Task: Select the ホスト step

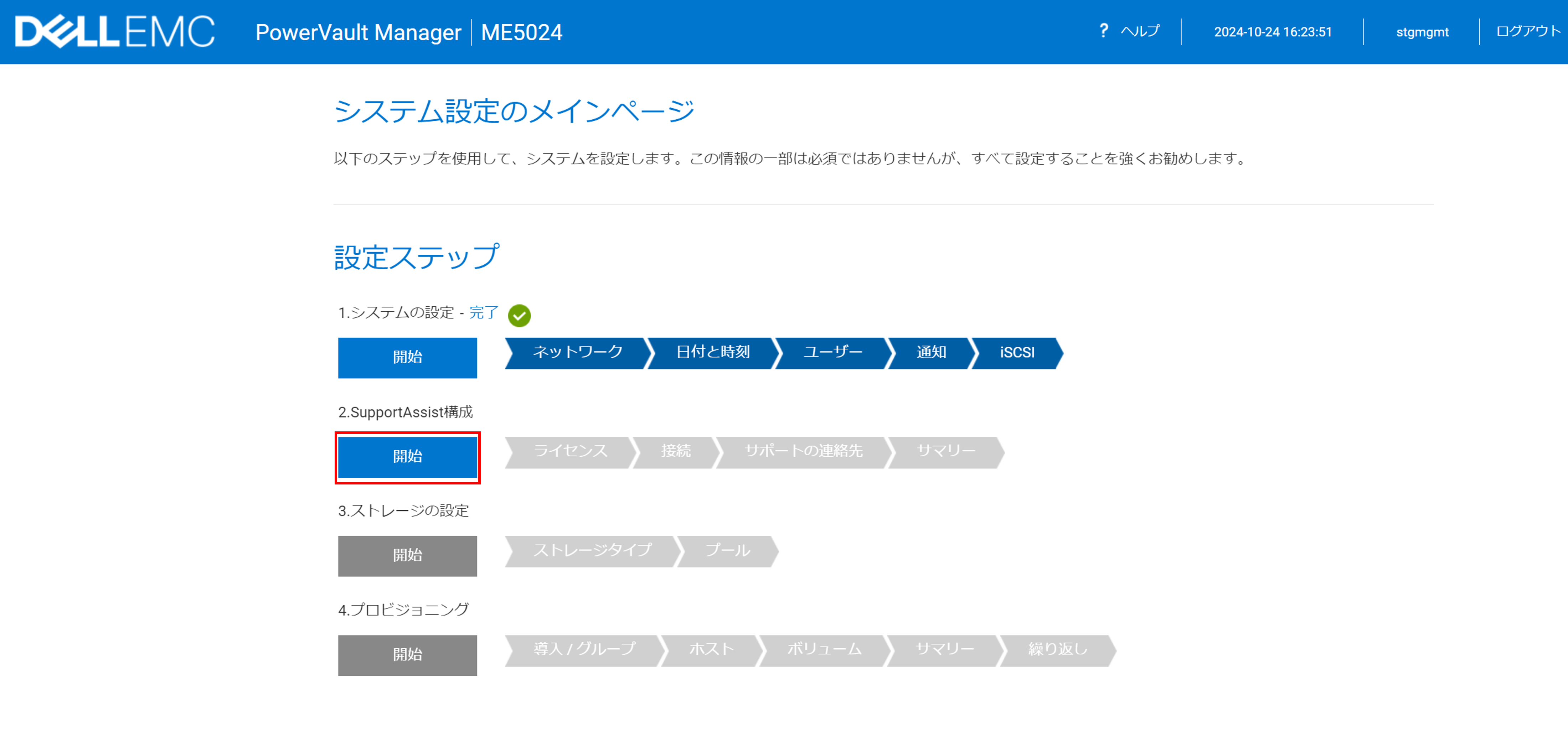Action: click(x=711, y=650)
